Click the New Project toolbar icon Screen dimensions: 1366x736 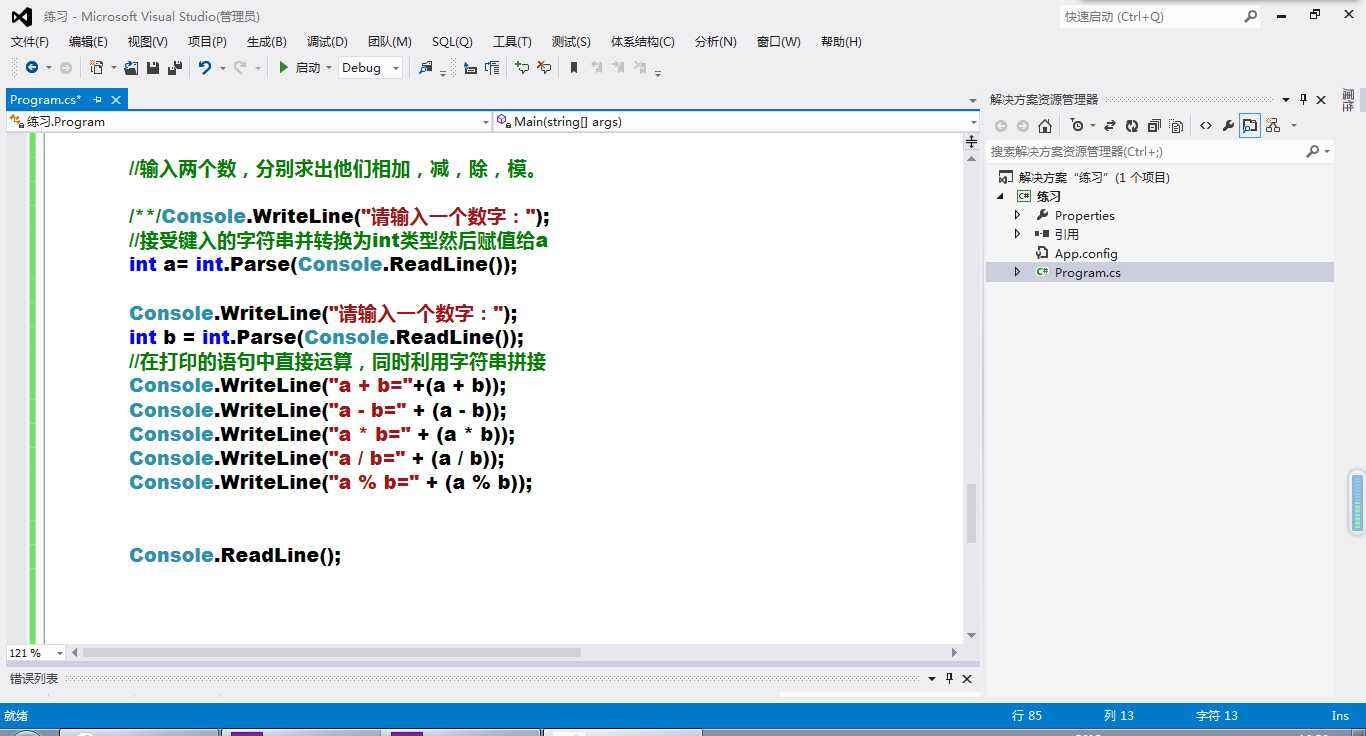point(96,67)
